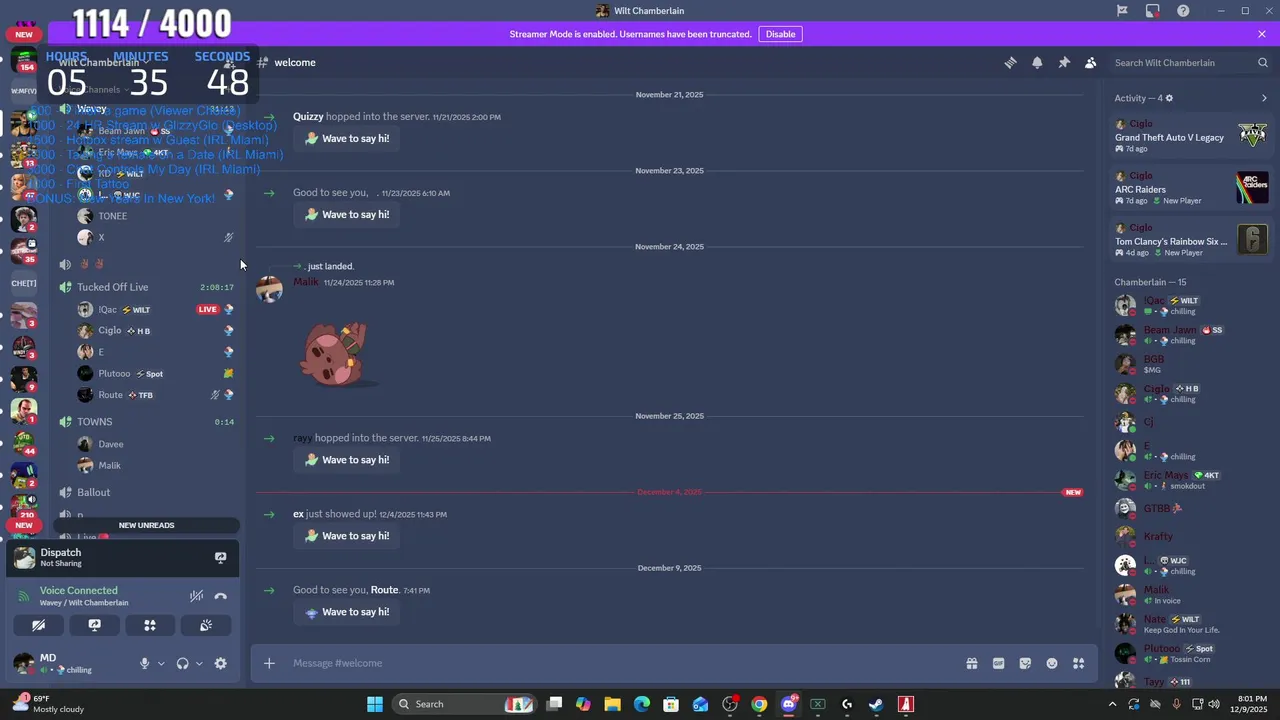Open Nate in member list
The width and height of the screenshot is (1280, 720).
1191,624
